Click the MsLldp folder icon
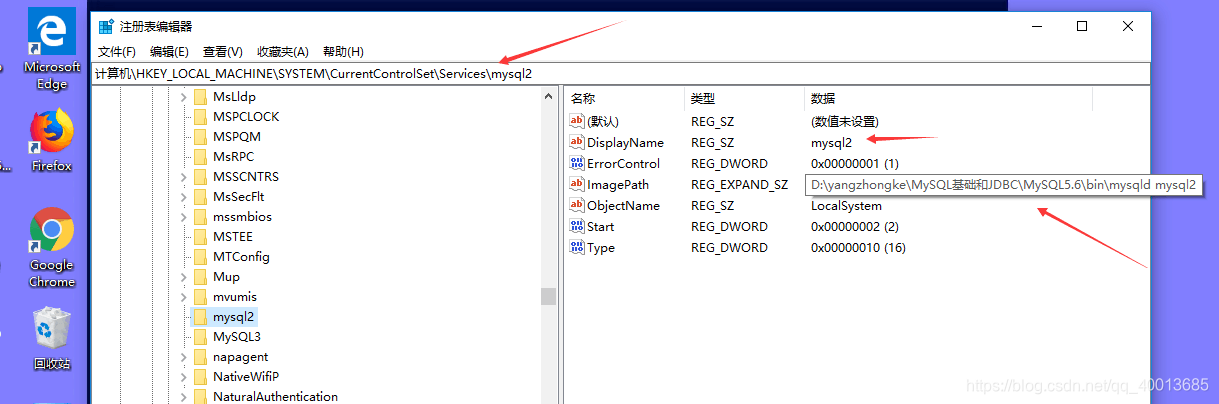 (200, 97)
